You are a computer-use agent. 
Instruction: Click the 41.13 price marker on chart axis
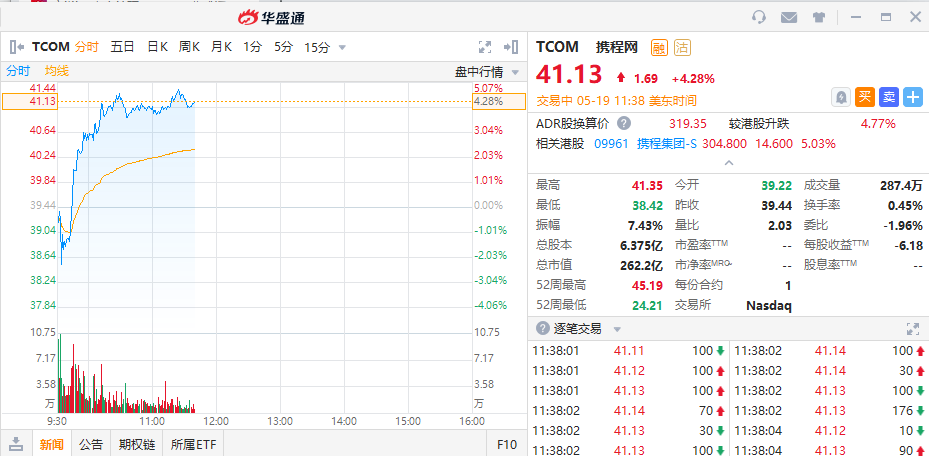30,102
